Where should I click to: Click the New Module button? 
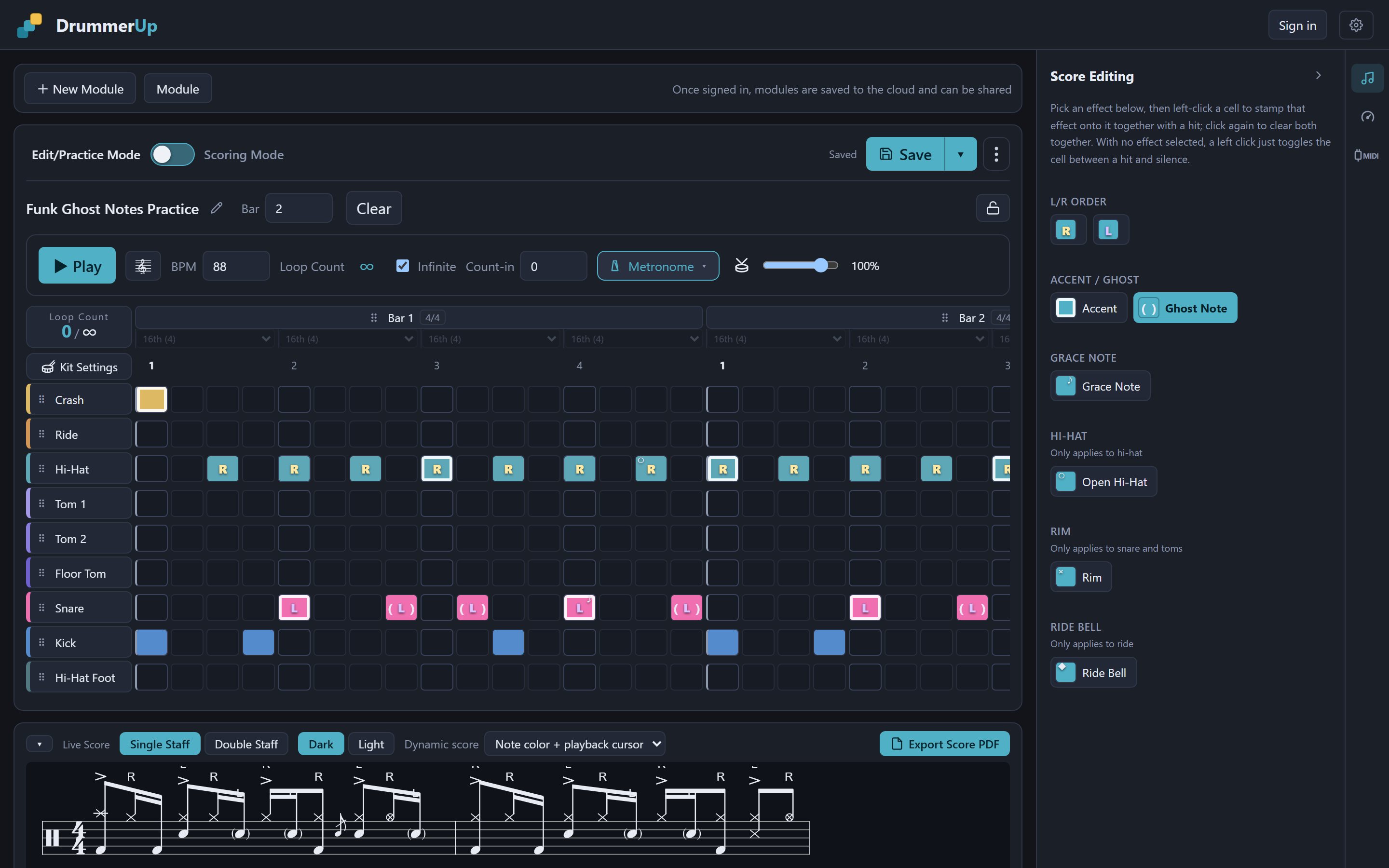point(80,89)
